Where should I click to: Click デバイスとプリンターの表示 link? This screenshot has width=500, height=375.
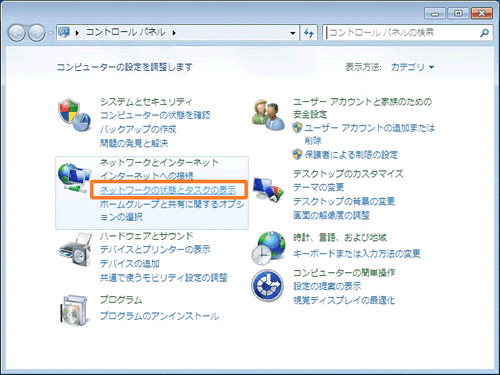[x=155, y=249]
